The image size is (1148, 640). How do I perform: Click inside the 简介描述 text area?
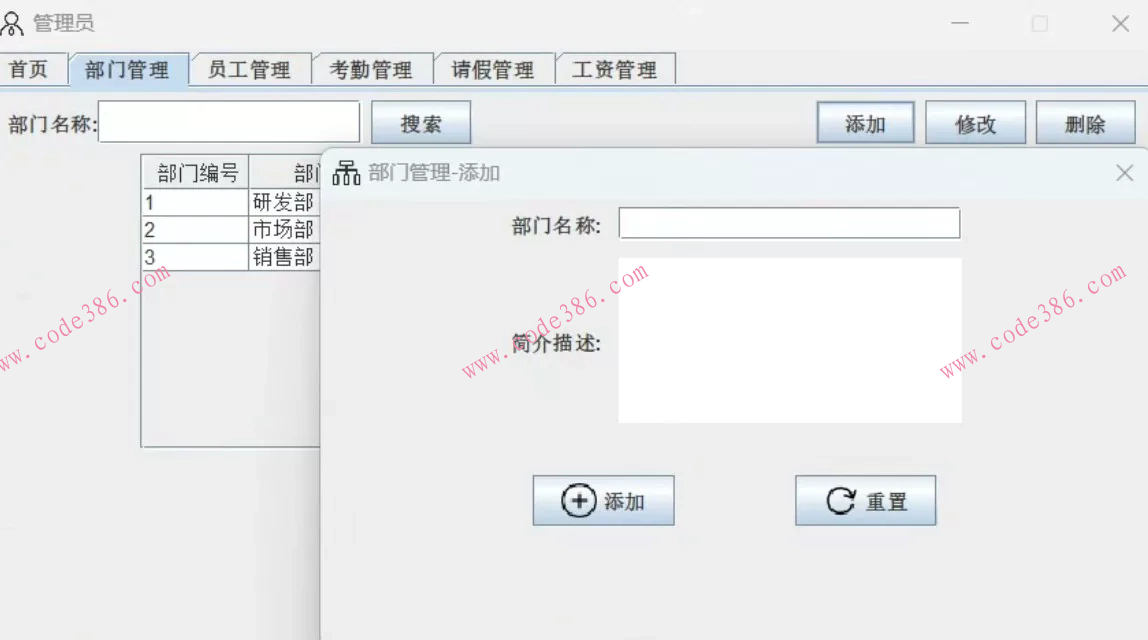[789, 340]
